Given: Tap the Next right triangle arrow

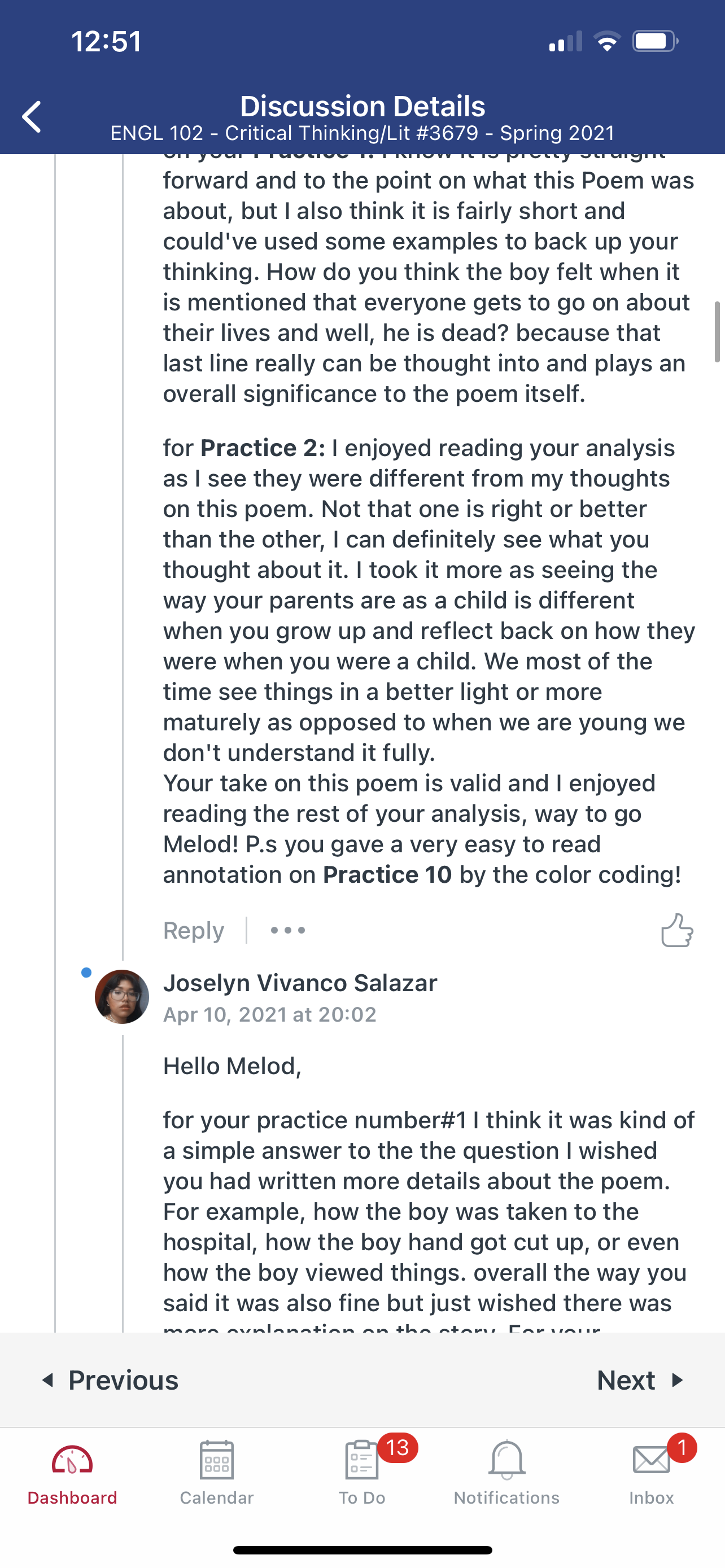Looking at the screenshot, I should point(677,1380).
